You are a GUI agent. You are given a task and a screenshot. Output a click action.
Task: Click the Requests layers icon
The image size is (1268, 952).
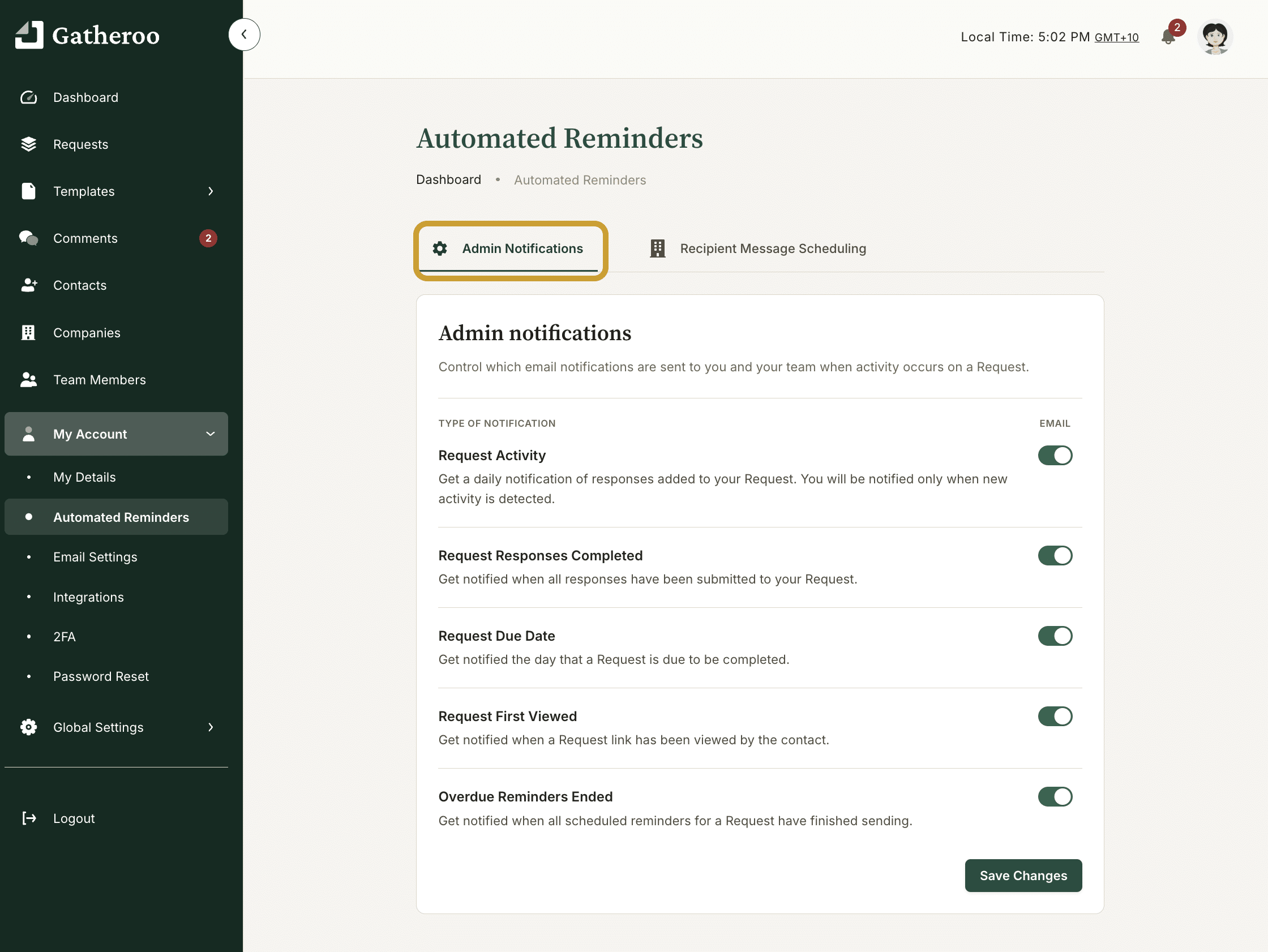(x=29, y=144)
